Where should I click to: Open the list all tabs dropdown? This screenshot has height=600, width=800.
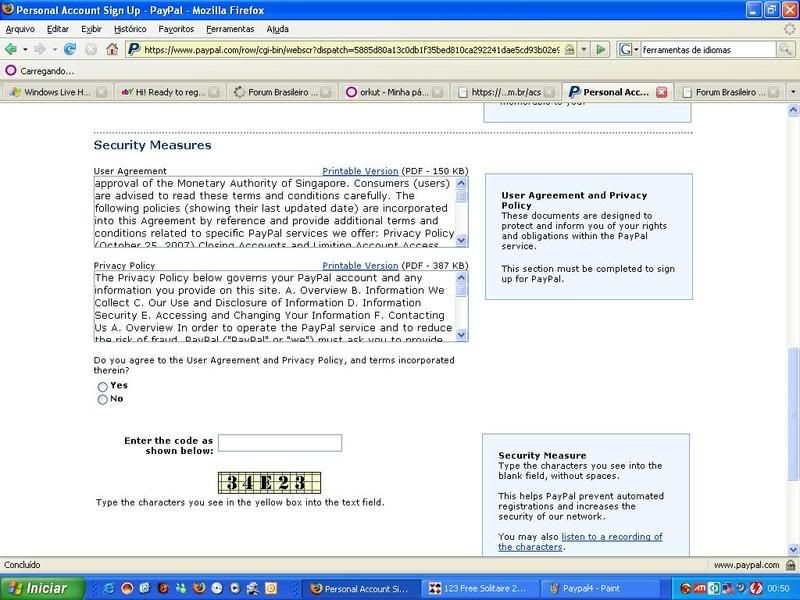click(x=793, y=92)
